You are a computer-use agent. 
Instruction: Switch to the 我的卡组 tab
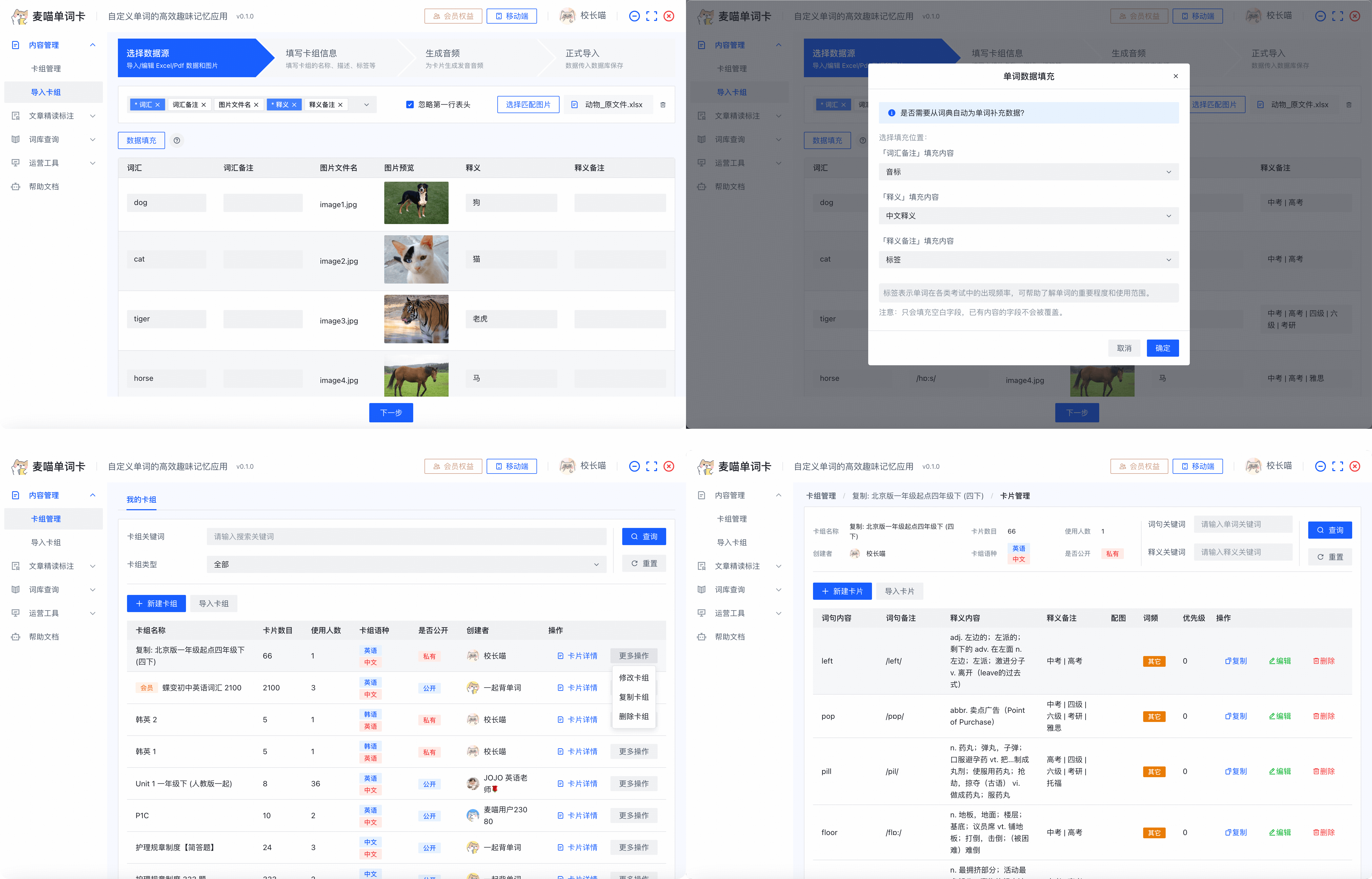[141, 500]
